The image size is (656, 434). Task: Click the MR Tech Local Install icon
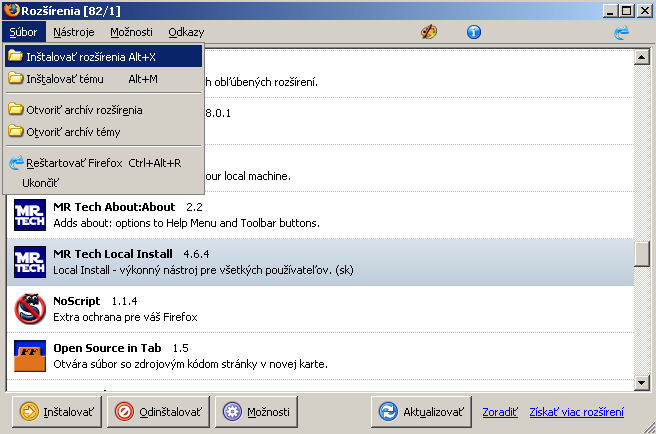pos(30,262)
